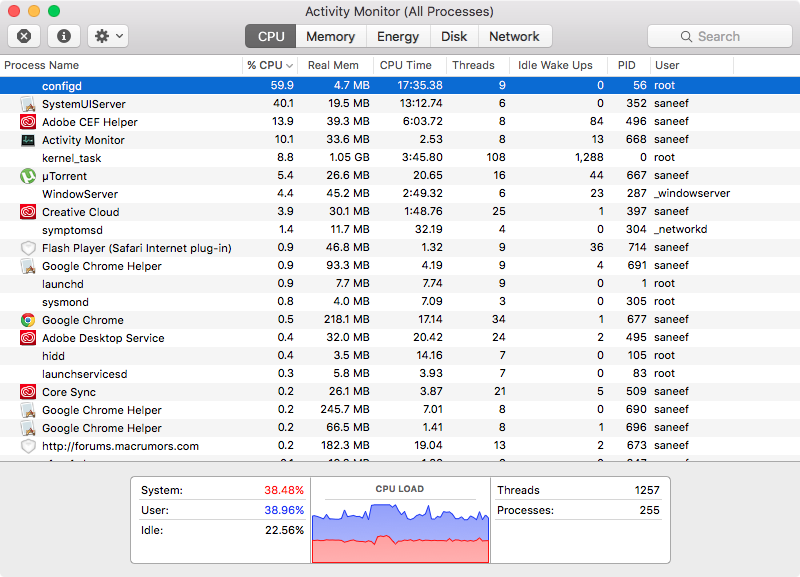Screen dimensions: 800x577
Task: Click the forums.macrumors.com shield icon
Action: 28,446
